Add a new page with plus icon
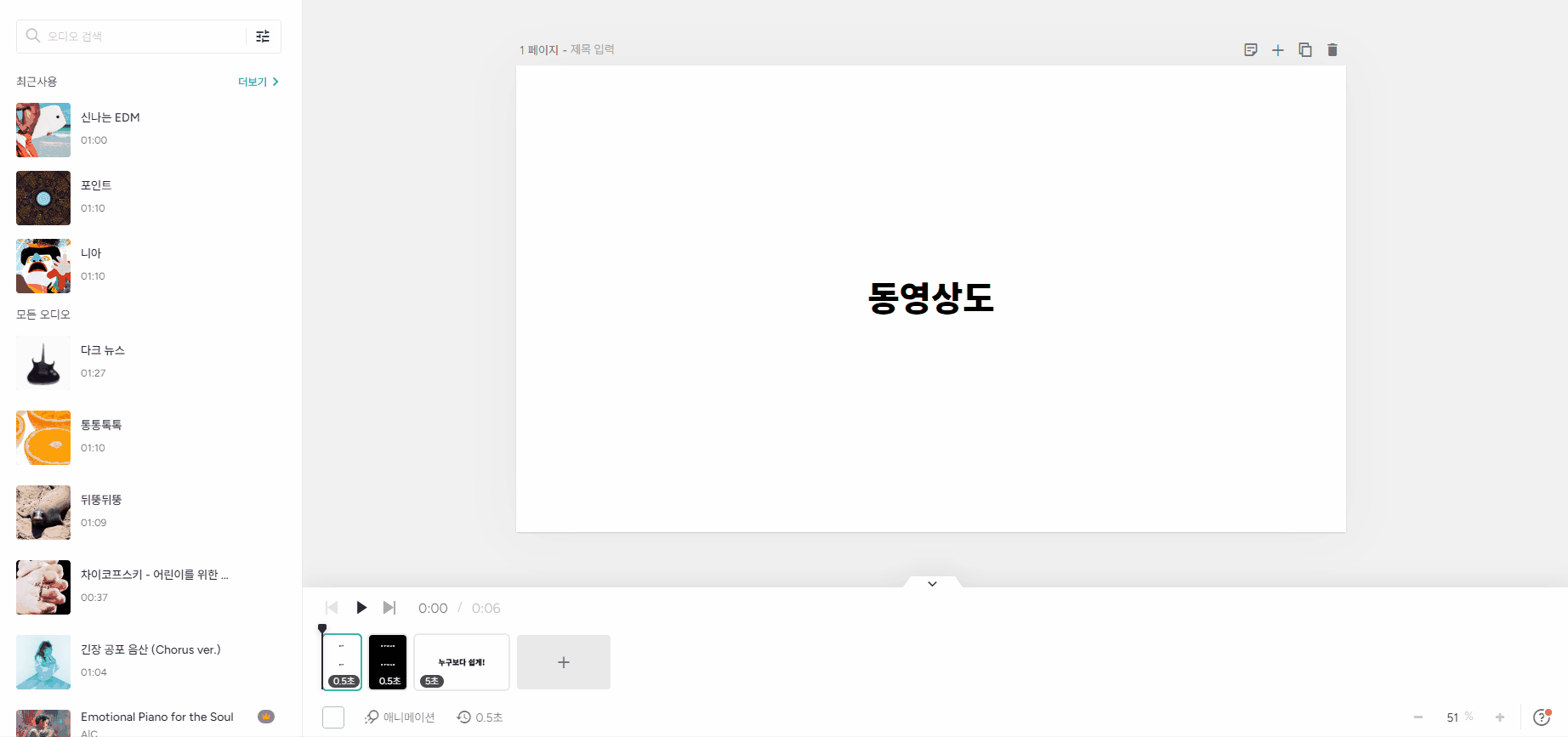This screenshot has width=1568, height=737. 1277,50
